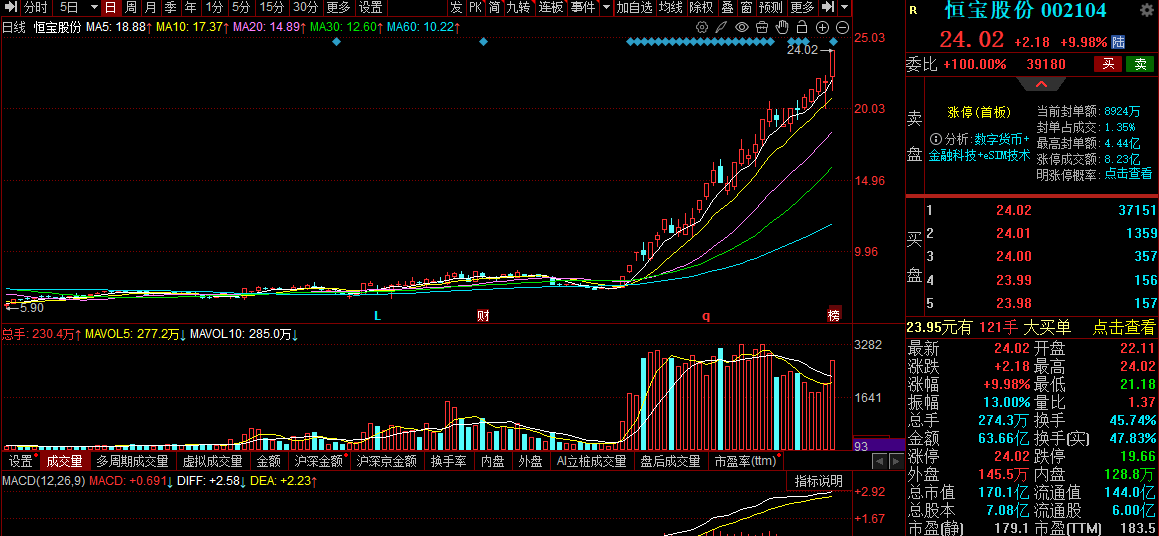Click the R mark beside the stock name
This screenshot has height=536, width=1159.
tap(914, 10)
